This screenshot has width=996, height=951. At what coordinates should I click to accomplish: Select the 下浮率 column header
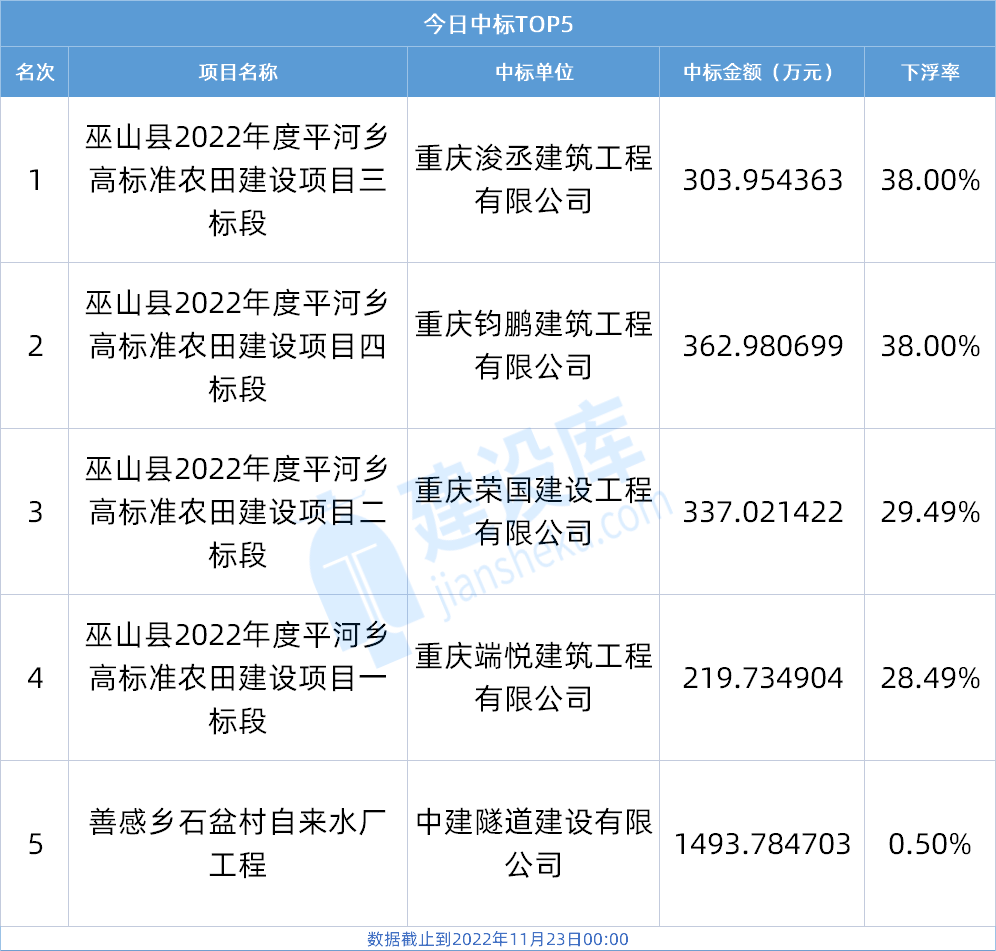929,73
